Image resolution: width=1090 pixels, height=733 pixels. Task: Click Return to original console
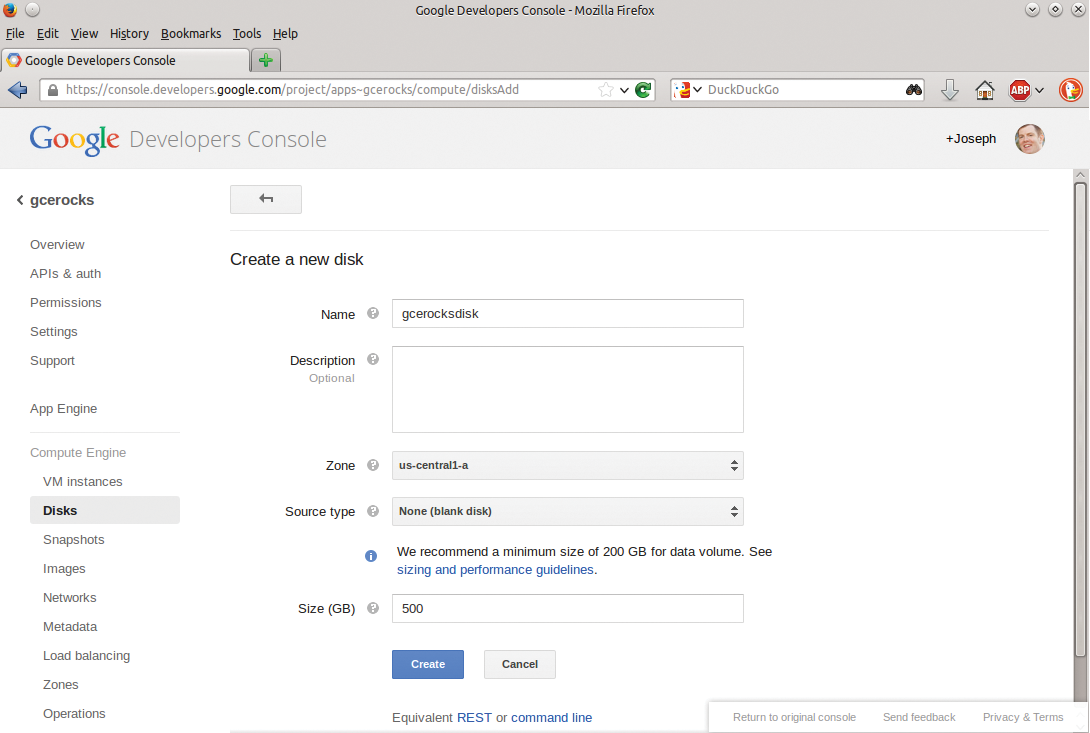tap(794, 717)
